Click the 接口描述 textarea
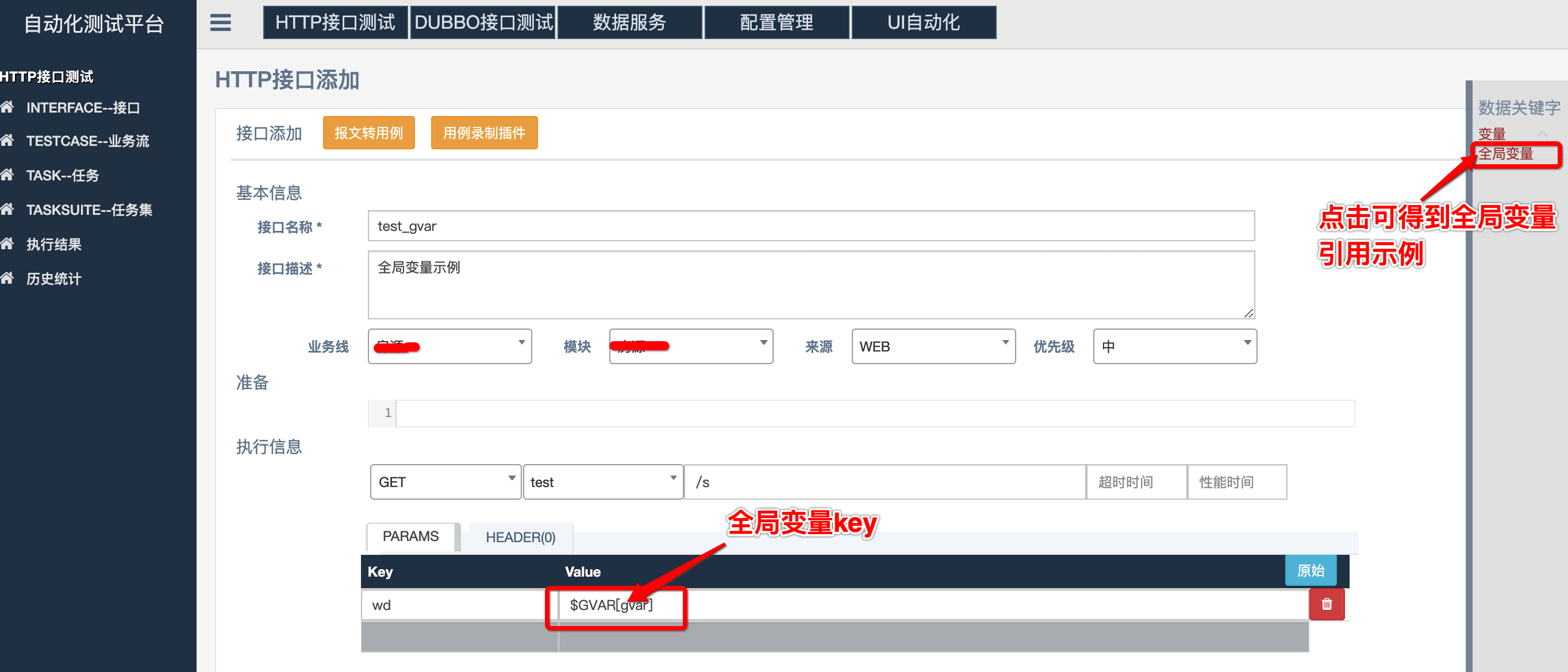1568x672 pixels. coord(812,285)
